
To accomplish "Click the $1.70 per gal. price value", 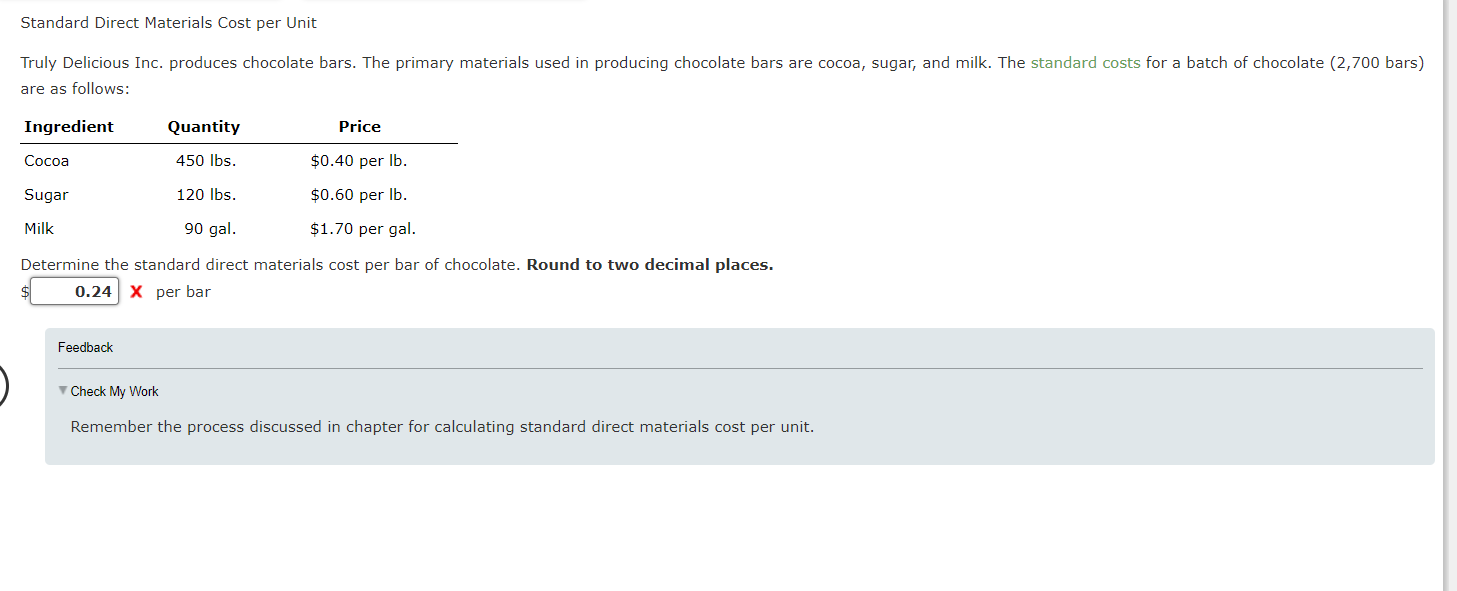I will tap(362, 228).
